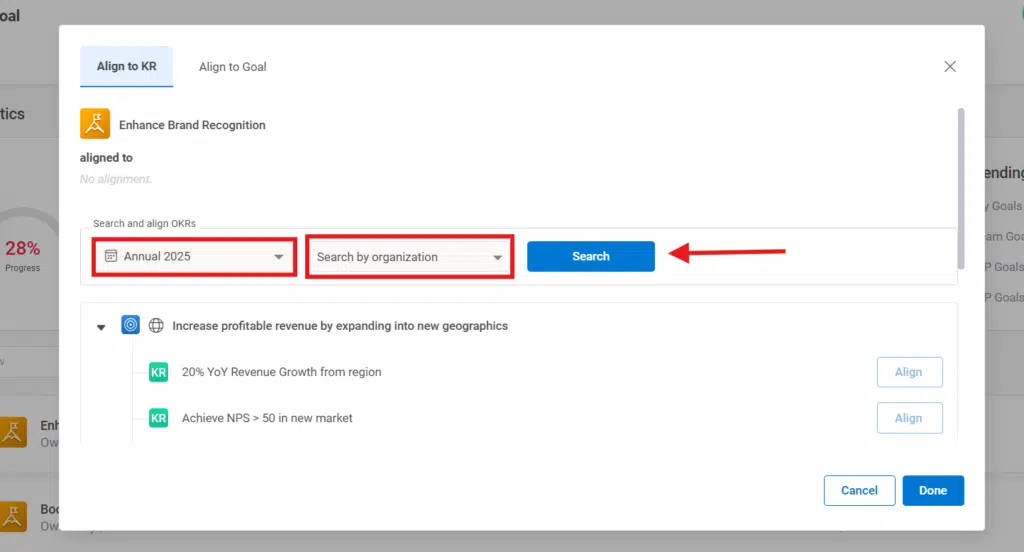Select the objective Increase profitable revenue by expanding
Viewport: 1024px width, 552px height.
click(340, 325)
